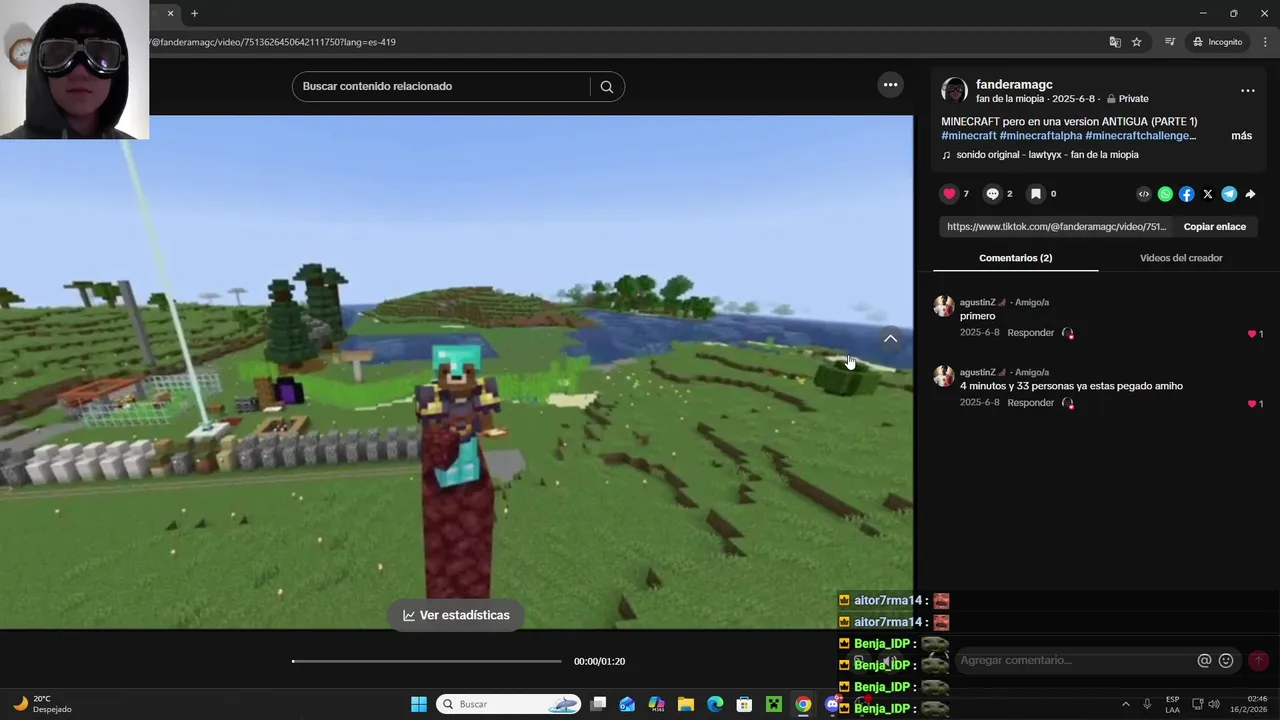This screenshot has width=1280, height=720.
Task: Open Microsoft Edge from the taskbar
Action: [715, 704]
